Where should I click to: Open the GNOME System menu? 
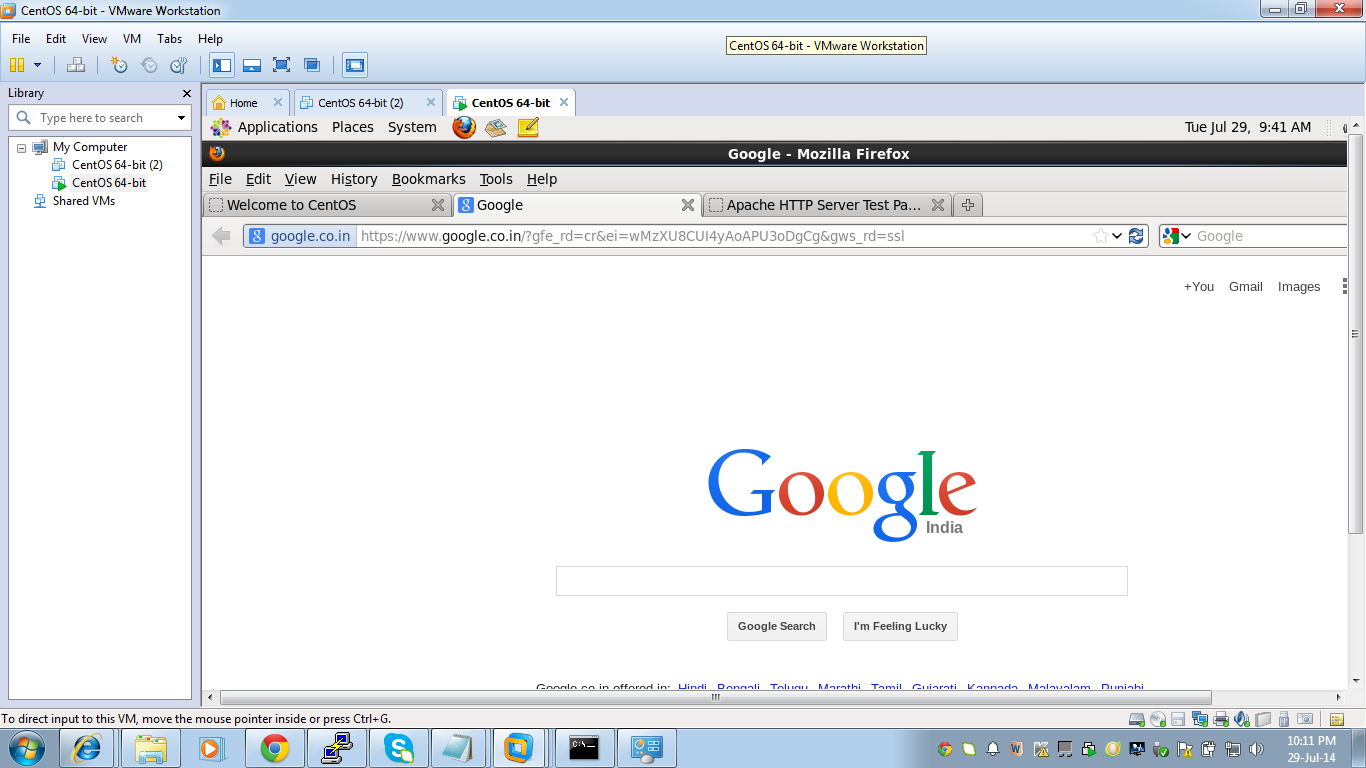pos(412,127)
